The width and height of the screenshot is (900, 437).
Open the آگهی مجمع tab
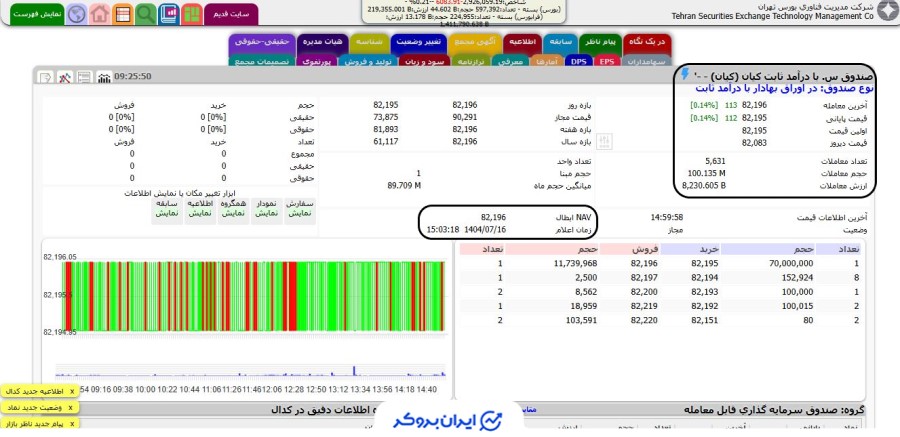pos(475,42)
